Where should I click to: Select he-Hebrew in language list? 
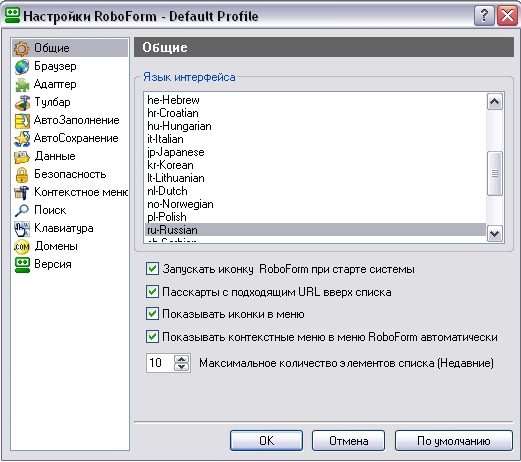315,100
